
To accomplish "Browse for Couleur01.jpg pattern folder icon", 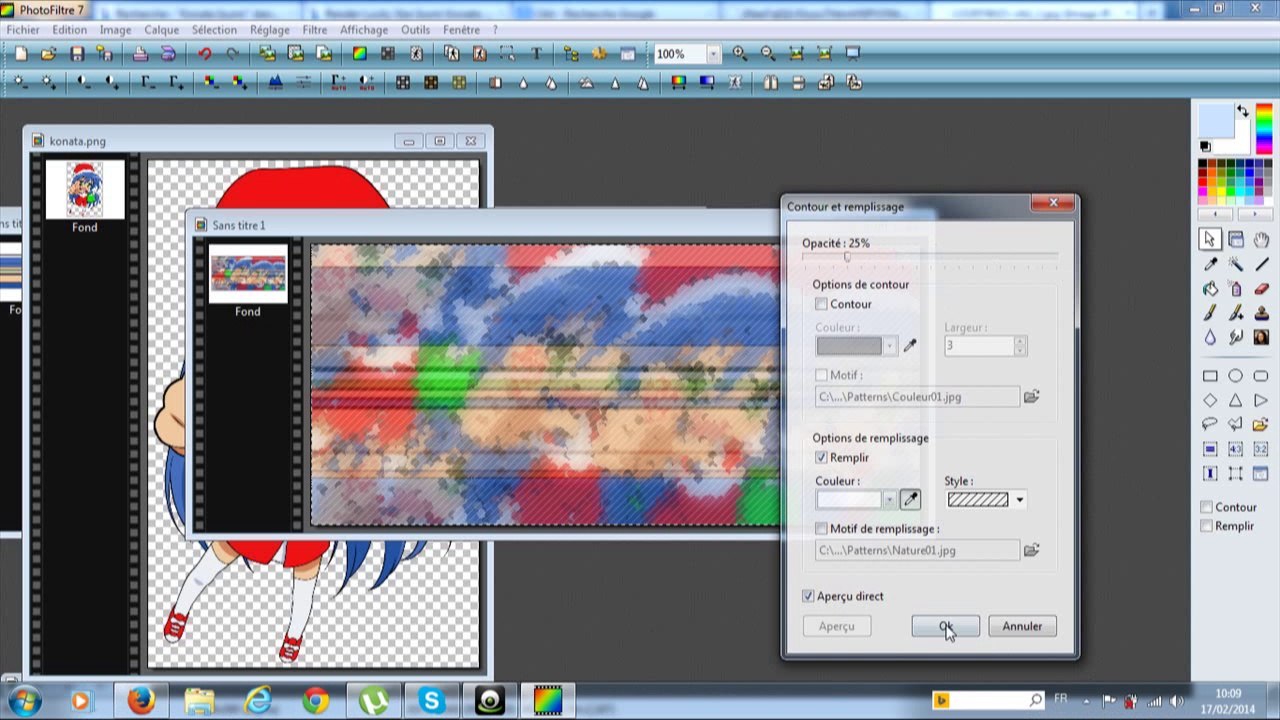I will (x=1031, y=397).
